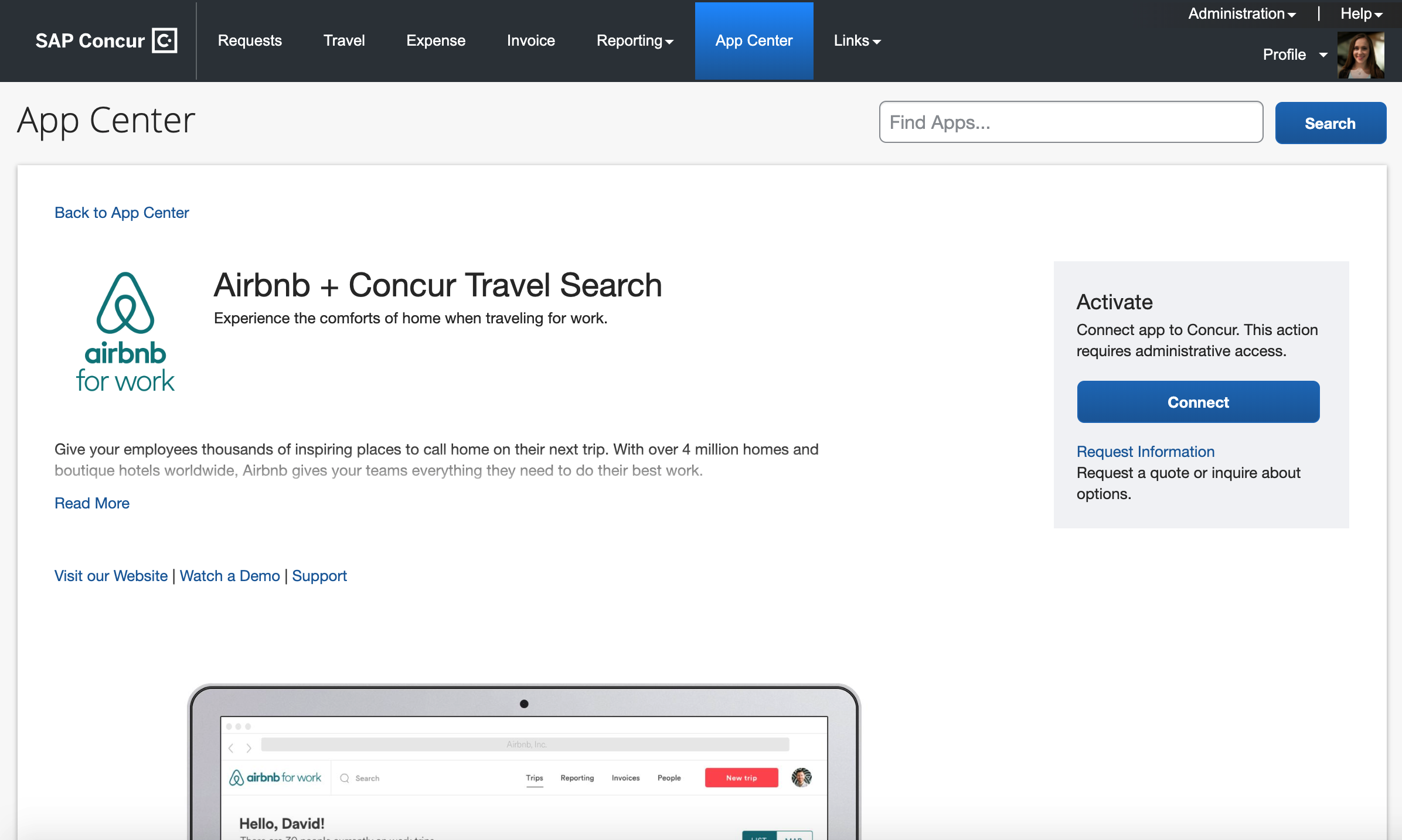Expand description with Read More
Image resolution: width=1402 pixels, height=840 pixels.
point(92,503)
